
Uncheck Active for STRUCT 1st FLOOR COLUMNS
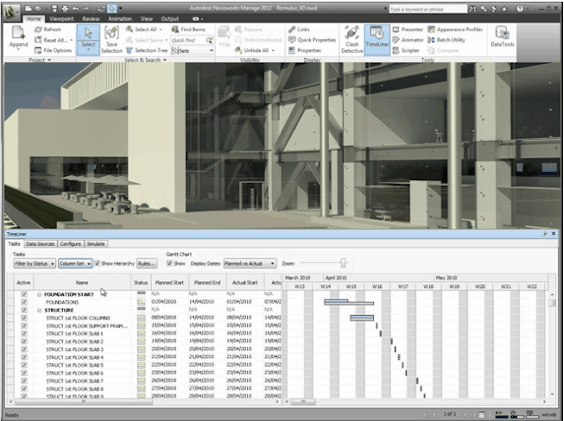coord(24,318)
